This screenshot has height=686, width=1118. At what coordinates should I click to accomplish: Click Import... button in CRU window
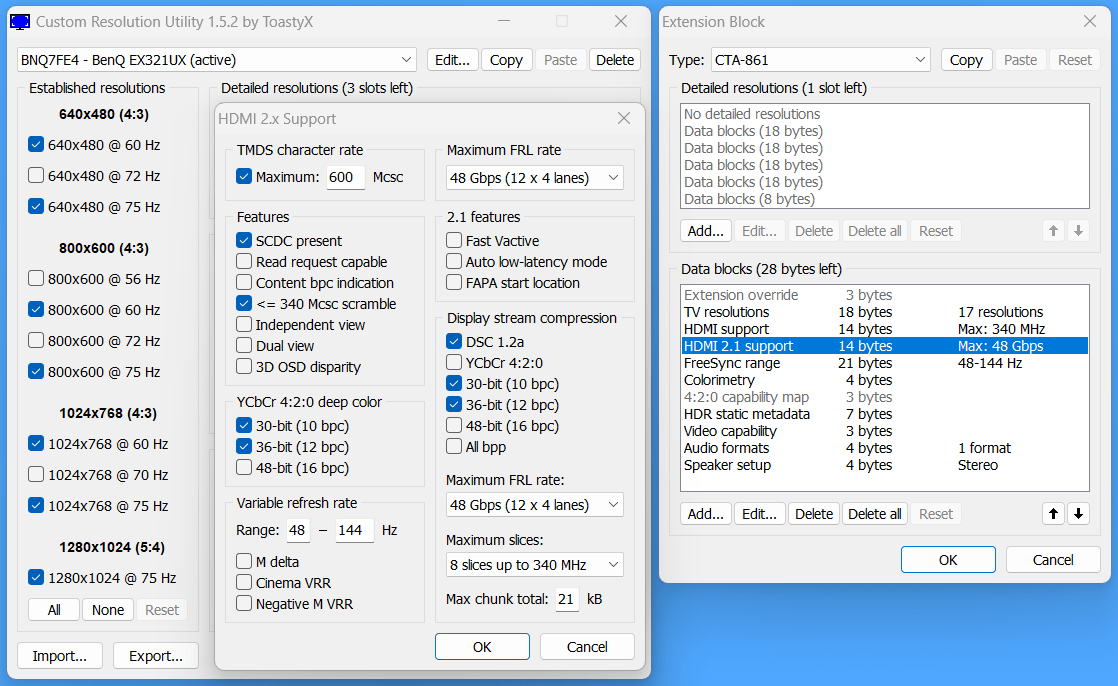pyautogui.click(x=60, y=656)
